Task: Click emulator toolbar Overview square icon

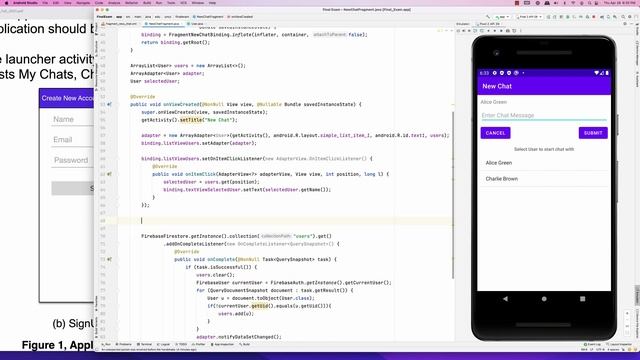Action: [x=501, y=31]
